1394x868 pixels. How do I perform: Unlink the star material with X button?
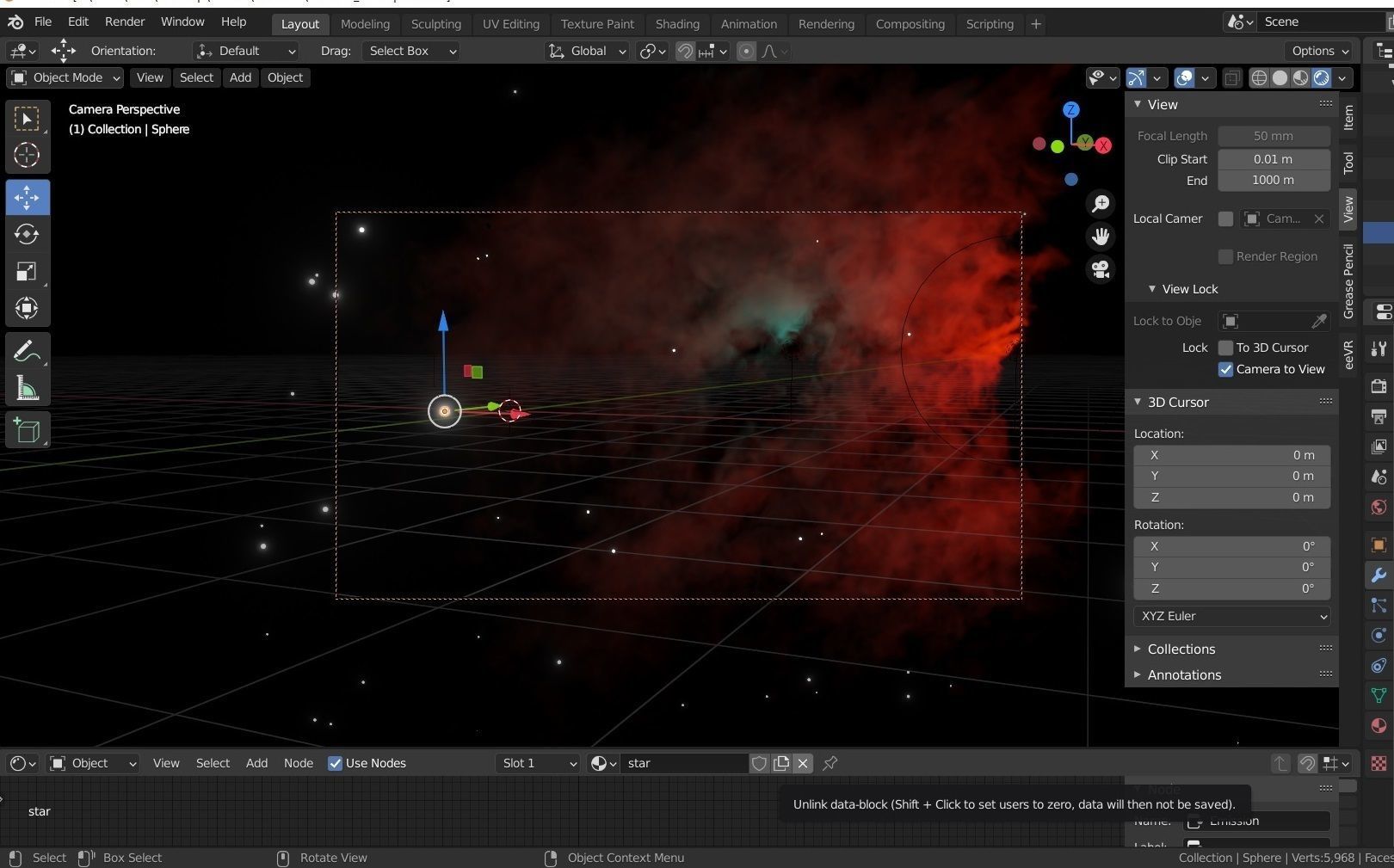803,763
